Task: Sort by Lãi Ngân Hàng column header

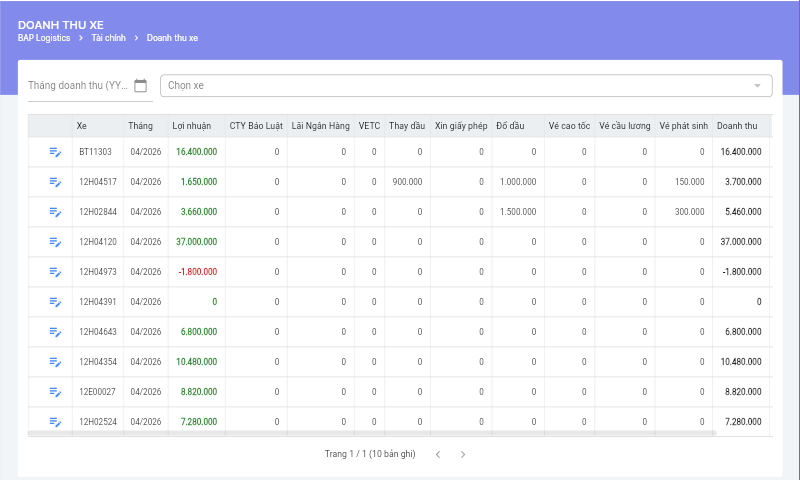Action: coord(320,126)
